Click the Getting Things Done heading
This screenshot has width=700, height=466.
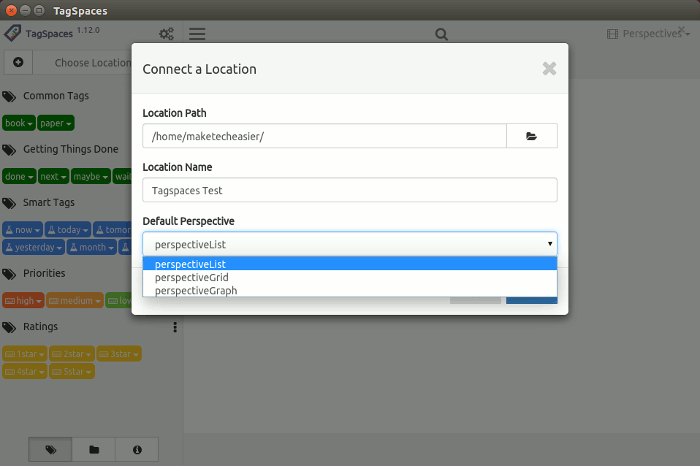coord(71,149)
